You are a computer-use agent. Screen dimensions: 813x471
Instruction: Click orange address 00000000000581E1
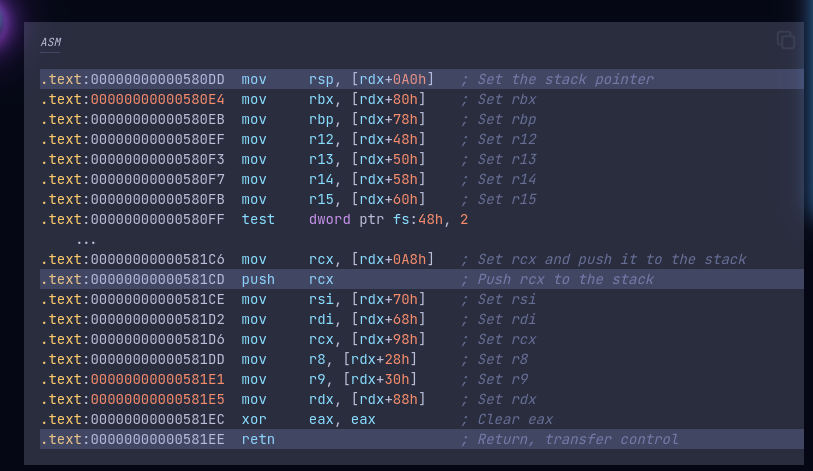[157, 379]
